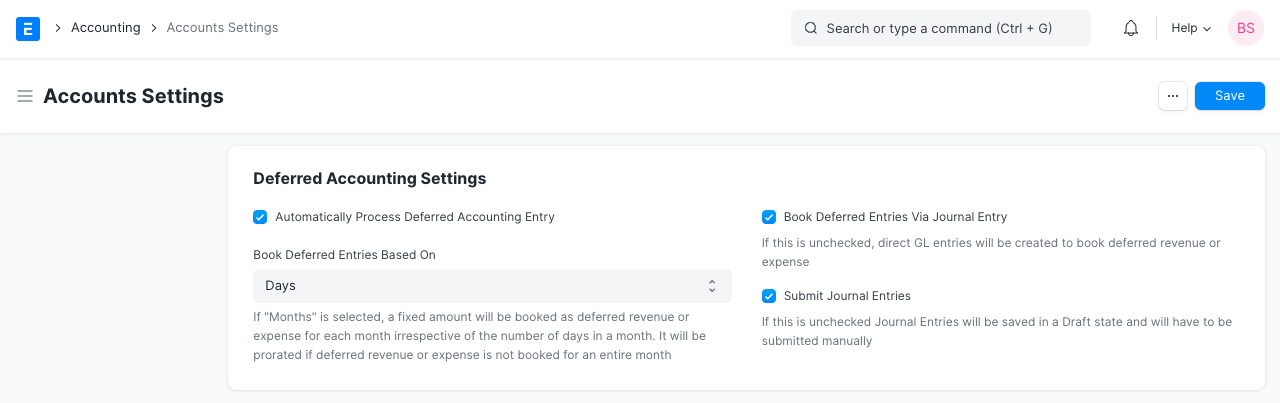Save the Accounts Settings

[1229, 96]
